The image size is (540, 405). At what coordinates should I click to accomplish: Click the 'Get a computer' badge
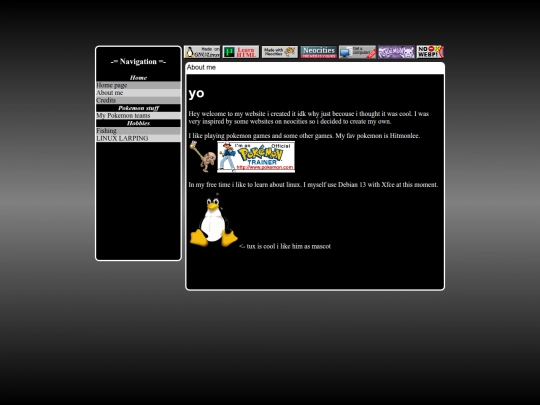click(357, 52)
